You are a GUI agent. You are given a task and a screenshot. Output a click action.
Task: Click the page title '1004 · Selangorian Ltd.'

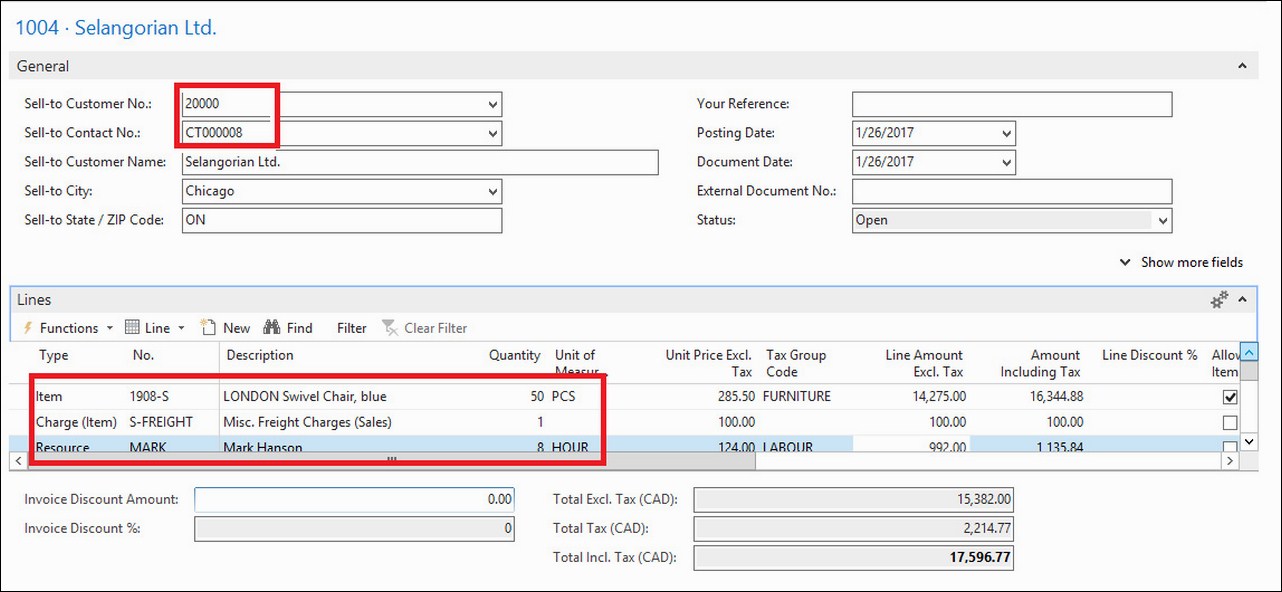click(x=116, y=28)
